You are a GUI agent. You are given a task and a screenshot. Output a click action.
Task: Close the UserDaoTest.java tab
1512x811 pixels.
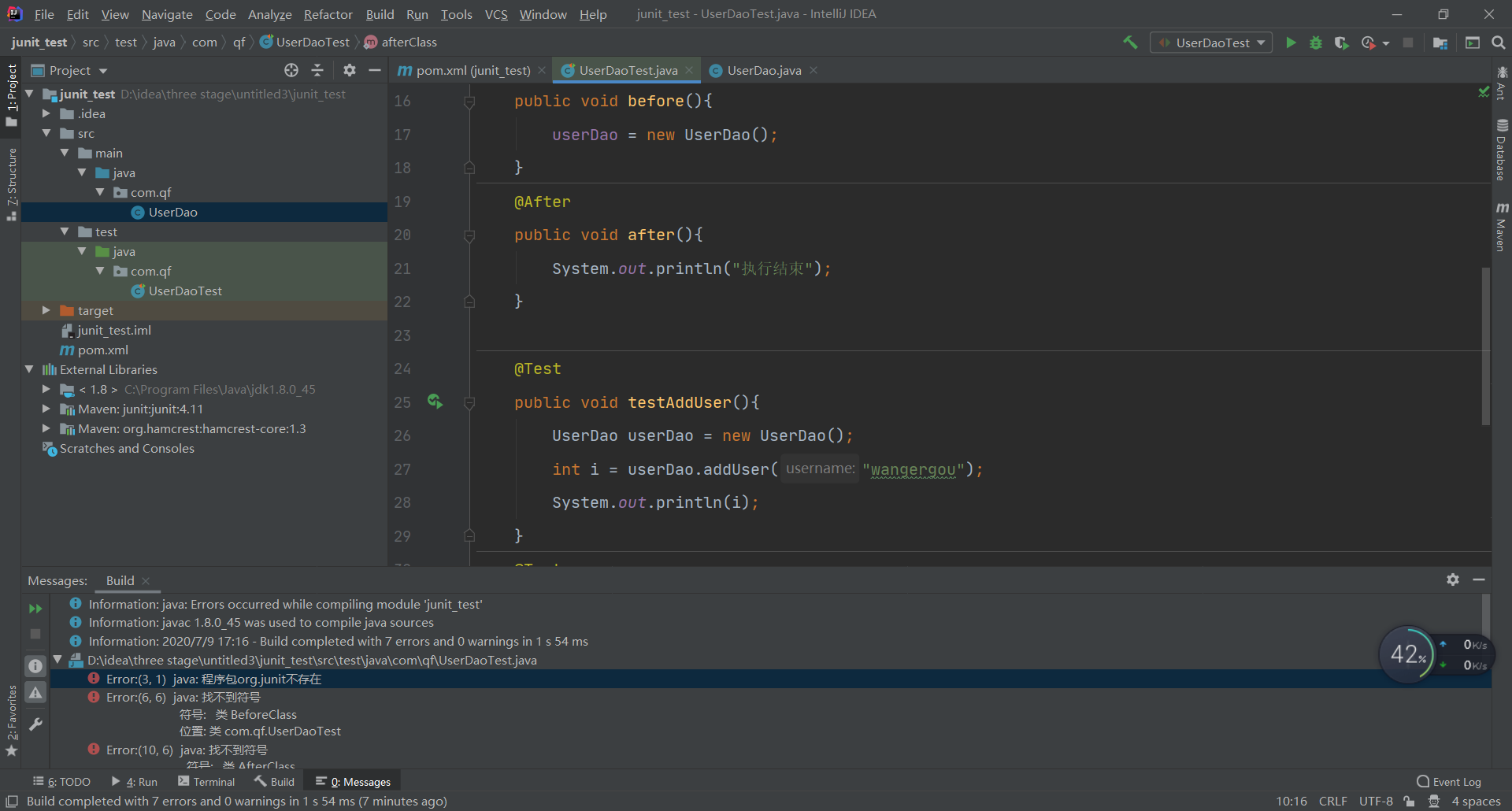(x=690, y=70)
